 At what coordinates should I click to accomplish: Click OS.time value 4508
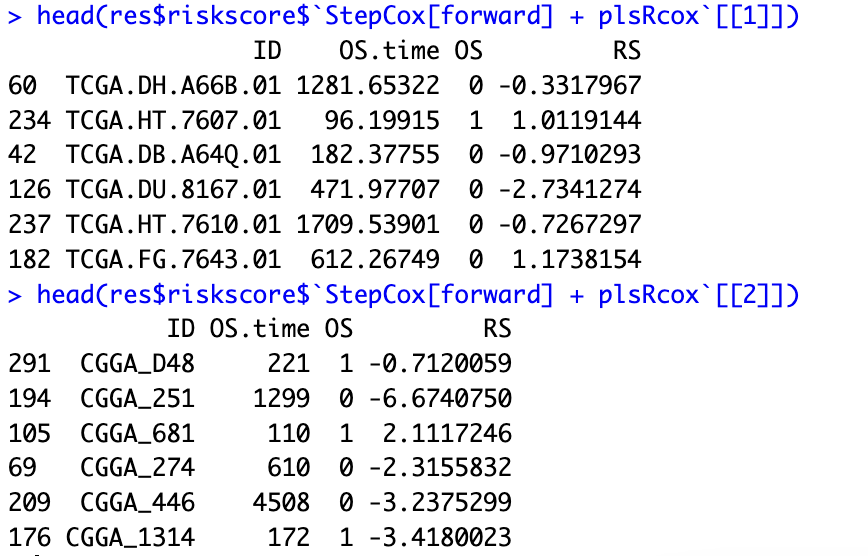click(x=282, y=503)
